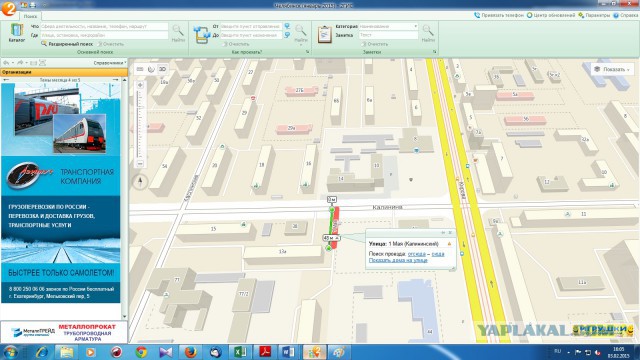This screenshot has width=640, height=360.
Task: Close the street info popup
Action: point(450,233)
